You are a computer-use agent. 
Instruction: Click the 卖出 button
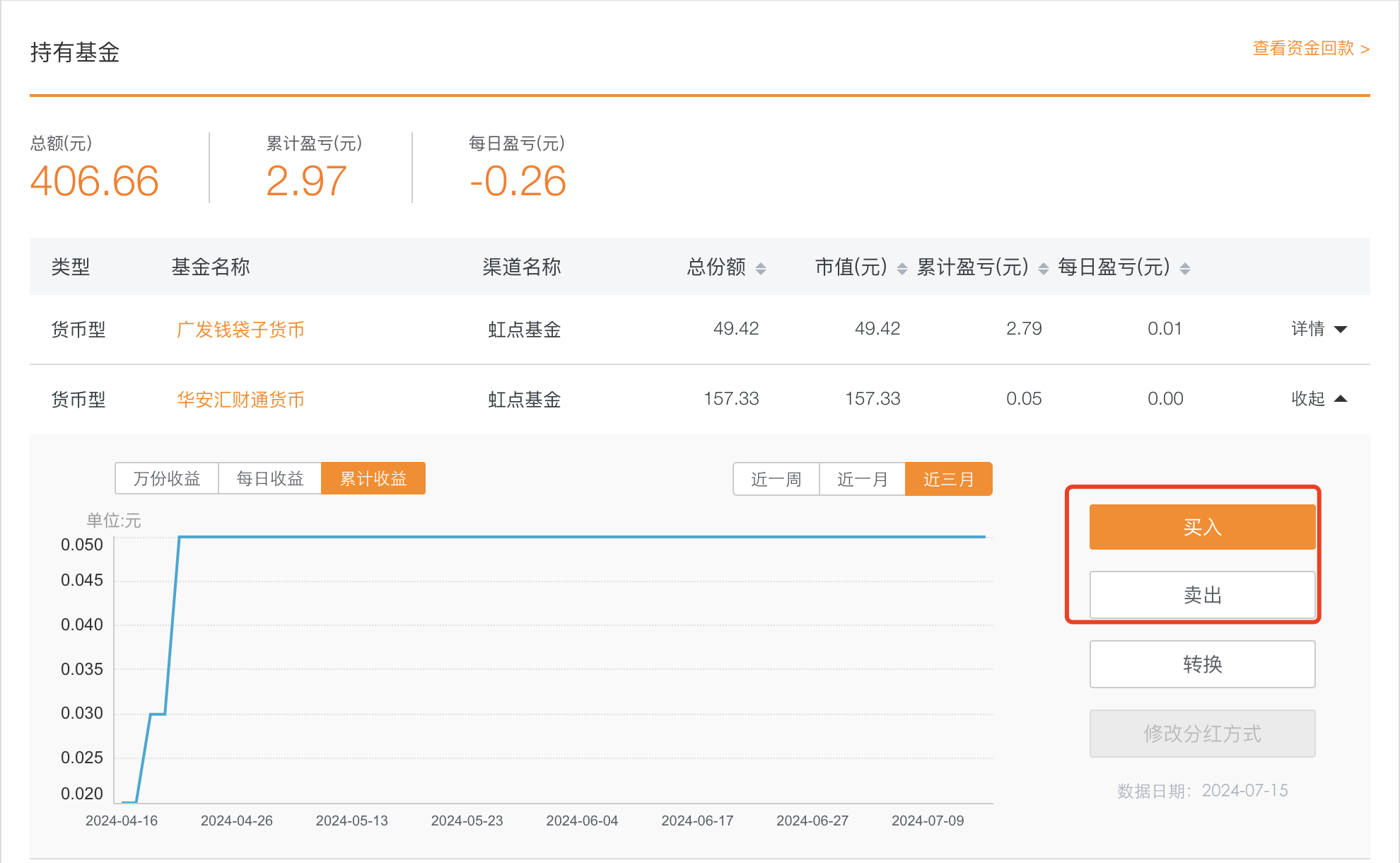coord(1203,595)
